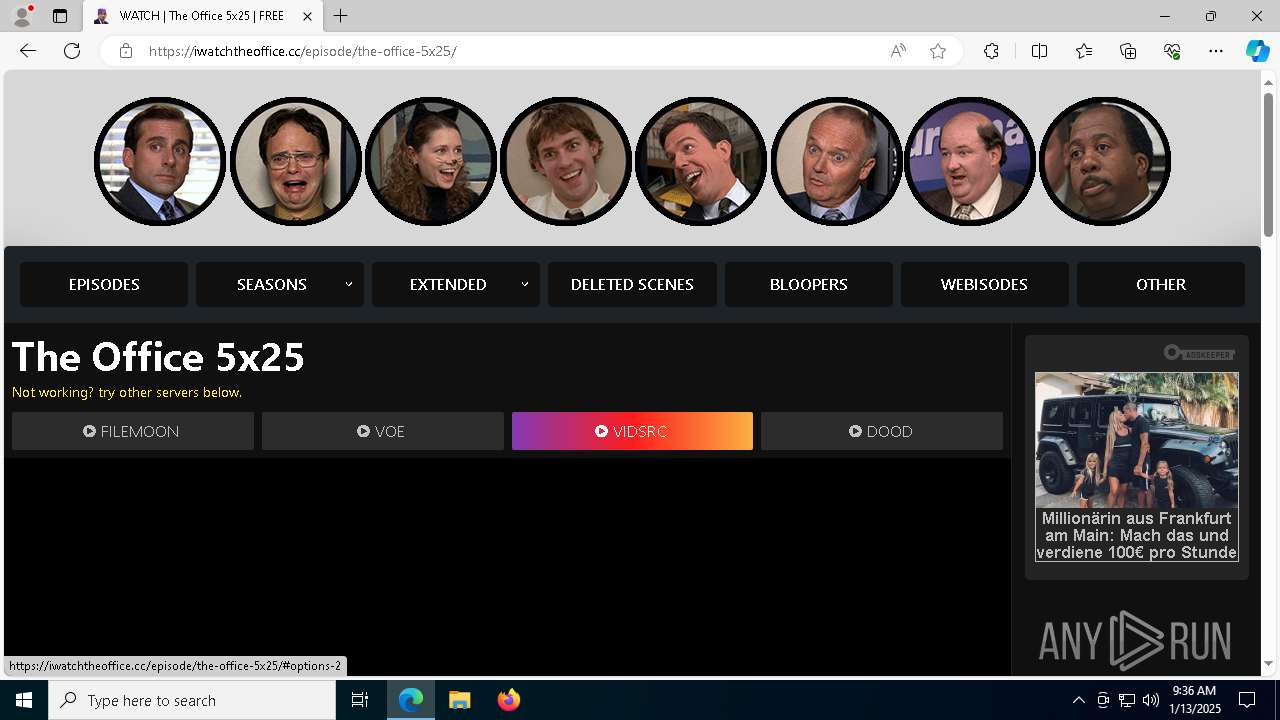Open browser Collections
The width and height of the screenshot is (1280, 720).
pos(1128,51)
